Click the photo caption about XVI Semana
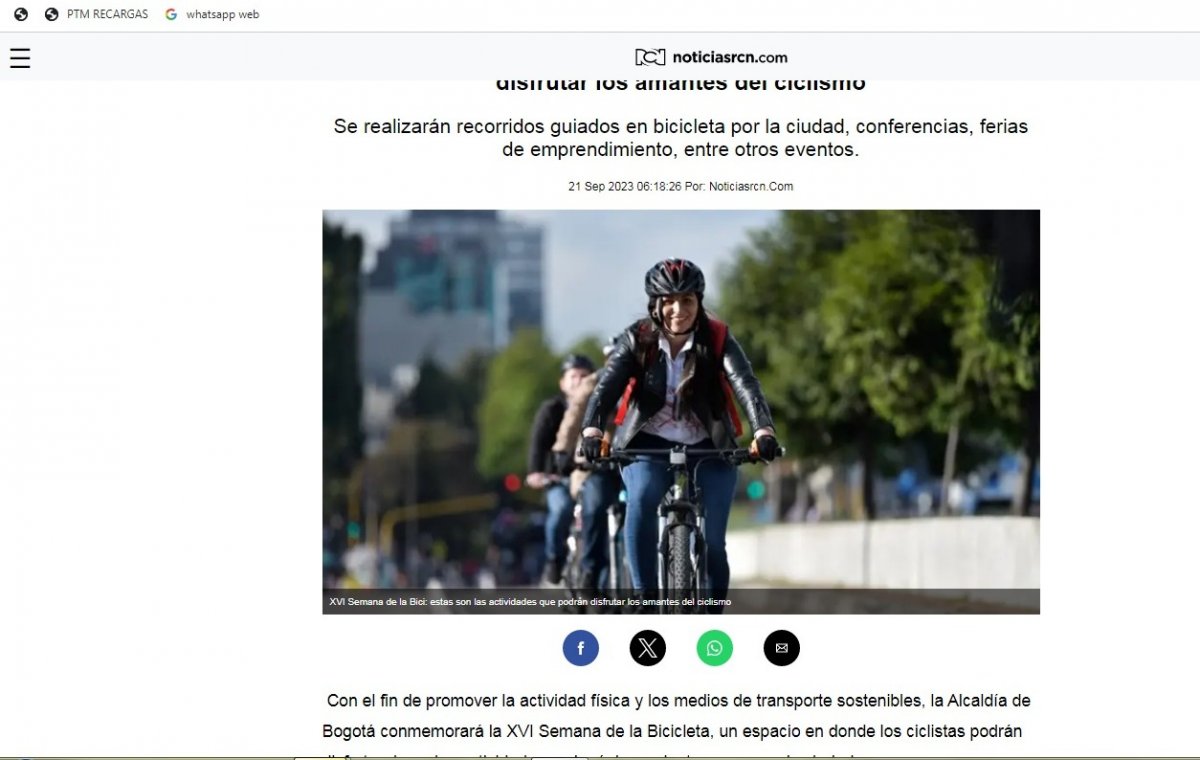The width and height of the screenshot is (1200, 760). pos(530,602)
